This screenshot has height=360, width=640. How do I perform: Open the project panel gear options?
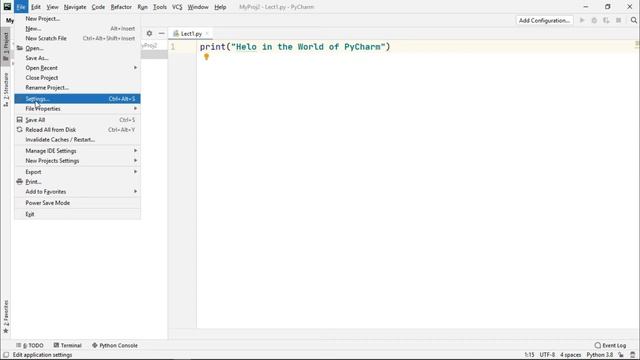pos(149,33)
